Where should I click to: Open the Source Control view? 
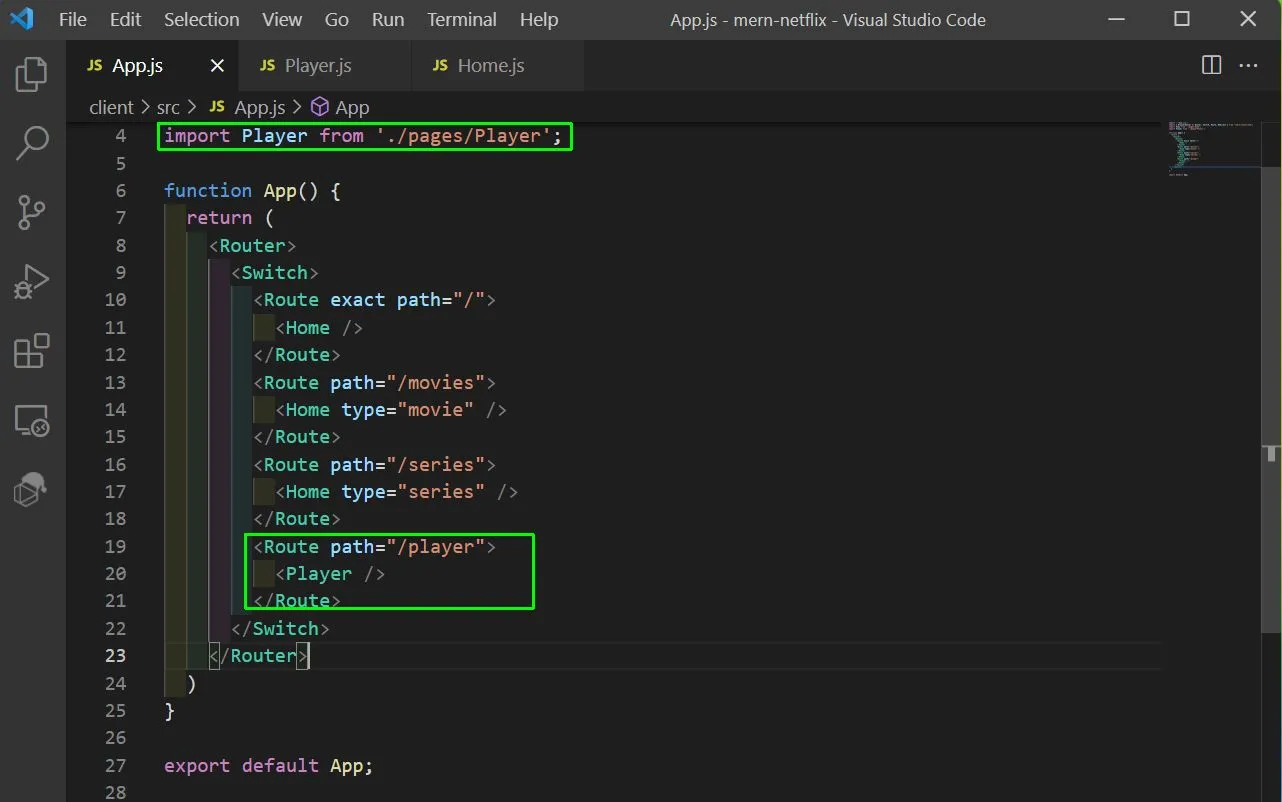point(32,212)
